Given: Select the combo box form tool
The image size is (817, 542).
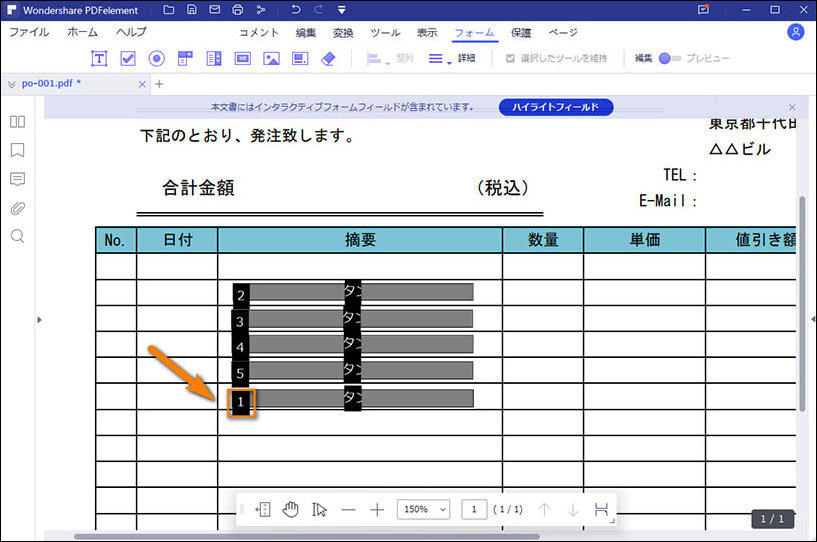Looking at the screenshot, I should pos(185,58).
